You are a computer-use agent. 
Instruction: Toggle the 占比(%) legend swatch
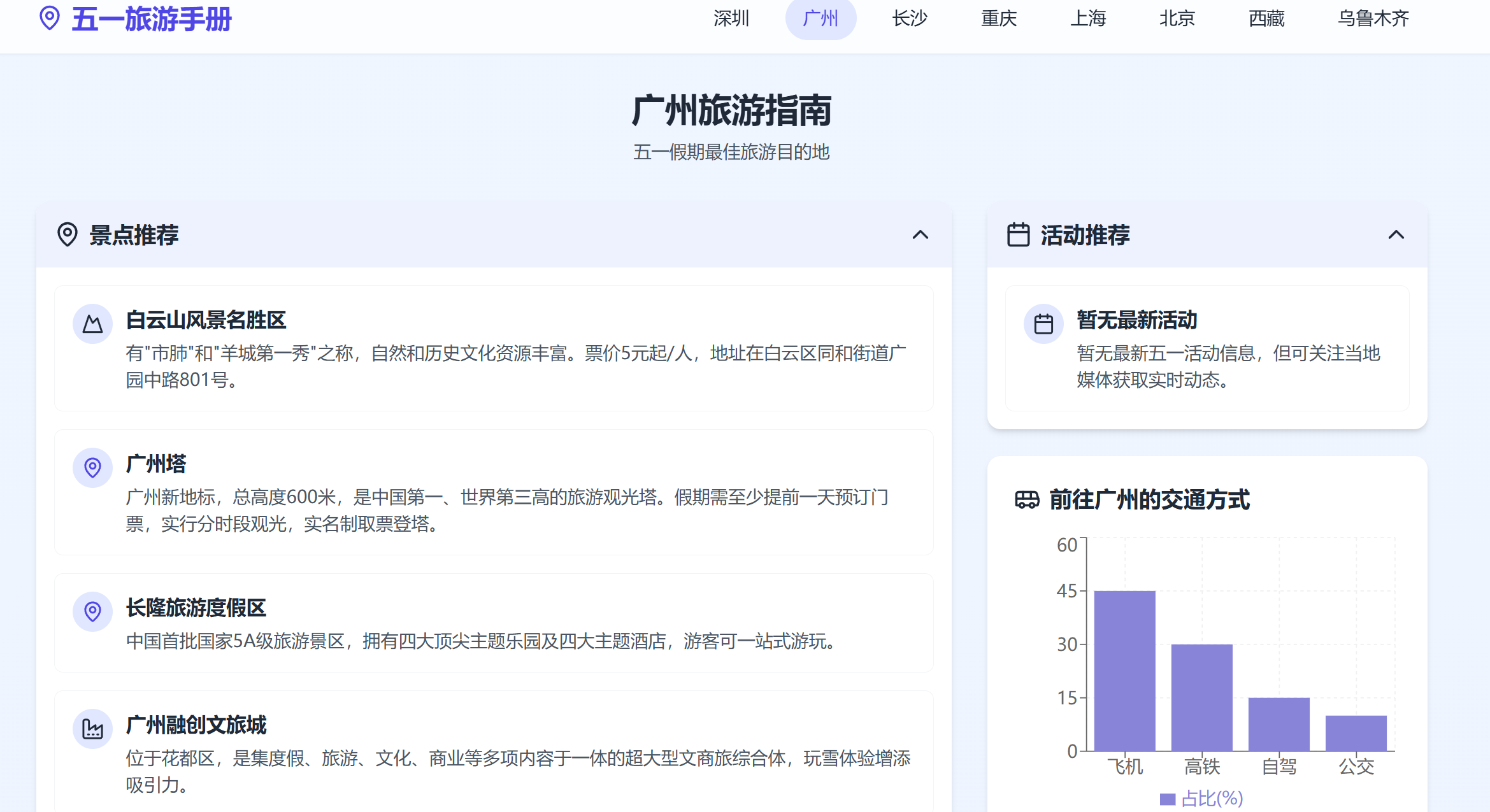click(1167, 799)
